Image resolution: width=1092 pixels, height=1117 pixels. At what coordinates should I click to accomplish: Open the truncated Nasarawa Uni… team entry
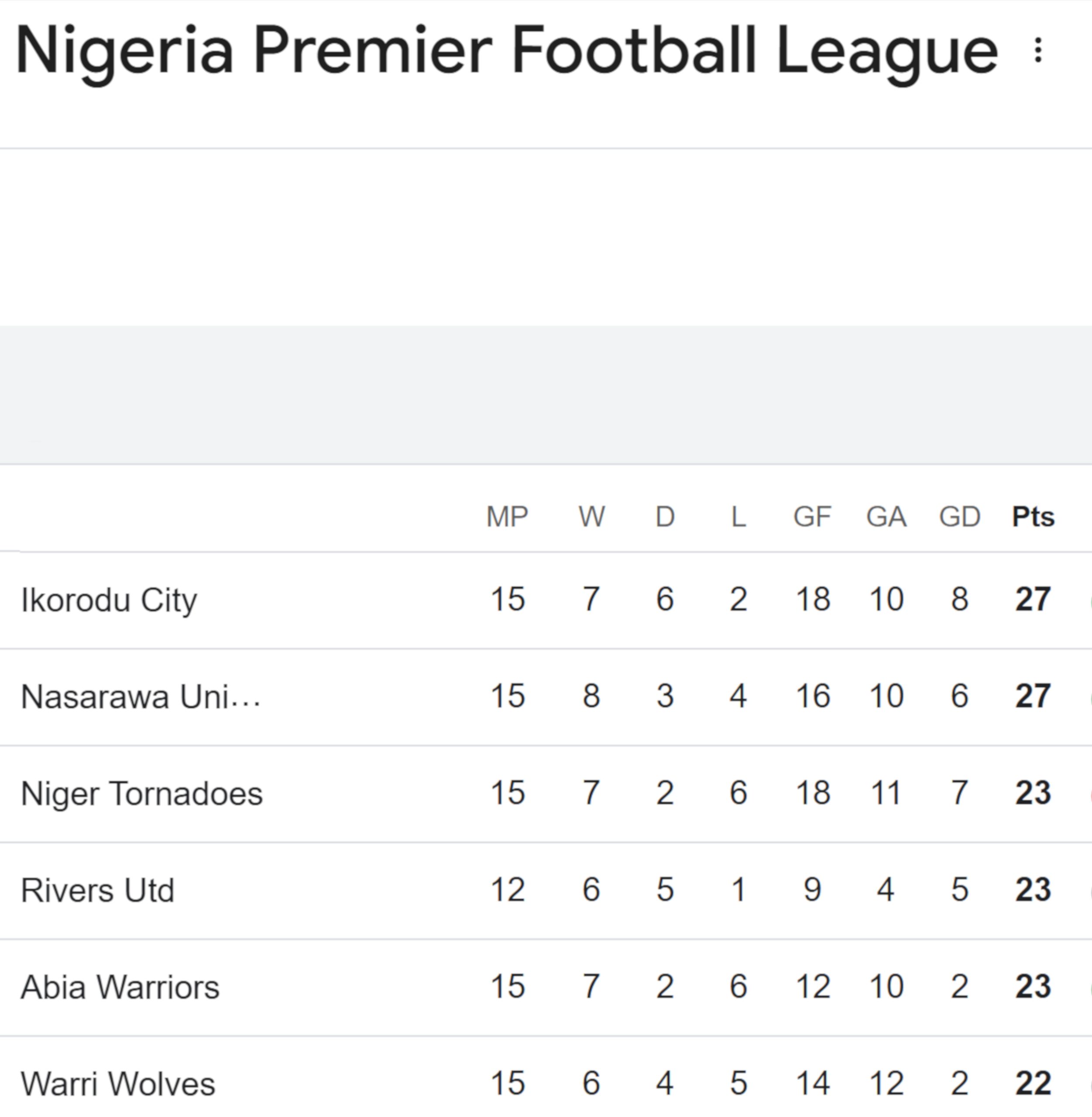point(141,697)
